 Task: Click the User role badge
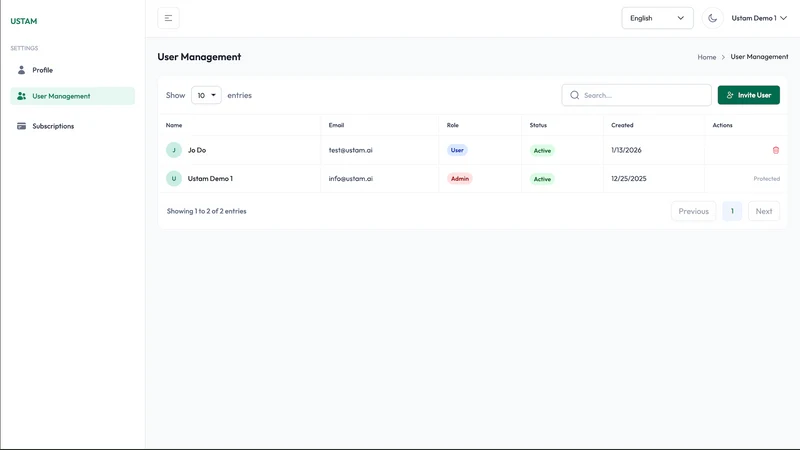[x=457, y=150]
